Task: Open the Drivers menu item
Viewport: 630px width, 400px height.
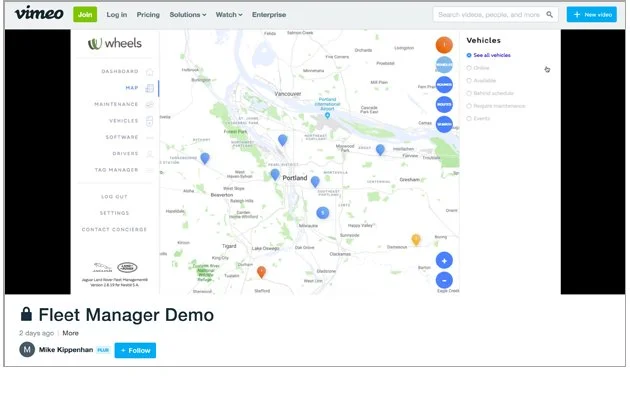Action: [125, 154]
